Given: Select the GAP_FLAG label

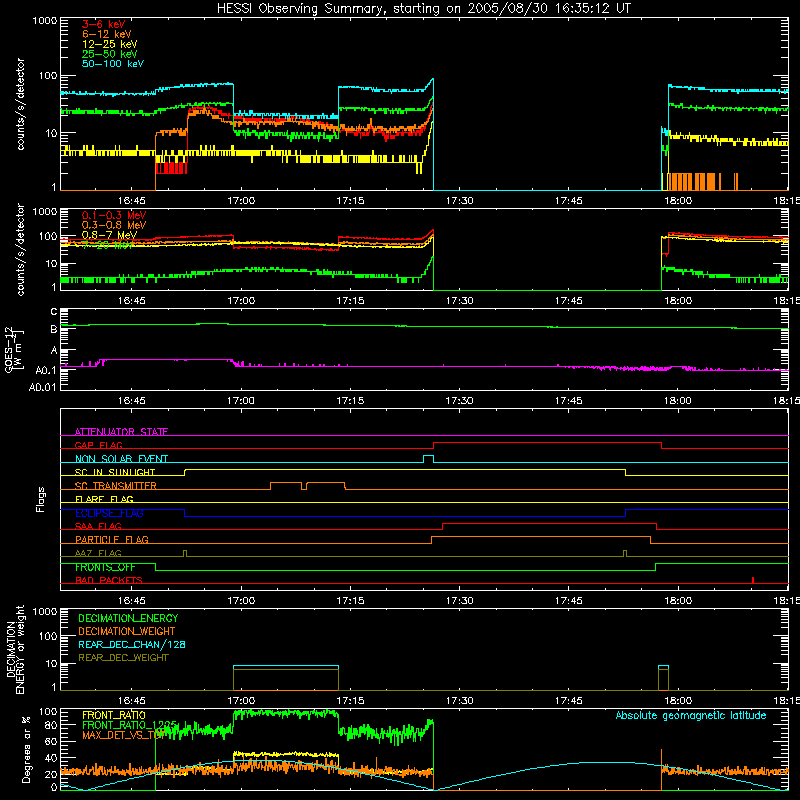Looking at the screenshot, I should click(x=98, y=445).
